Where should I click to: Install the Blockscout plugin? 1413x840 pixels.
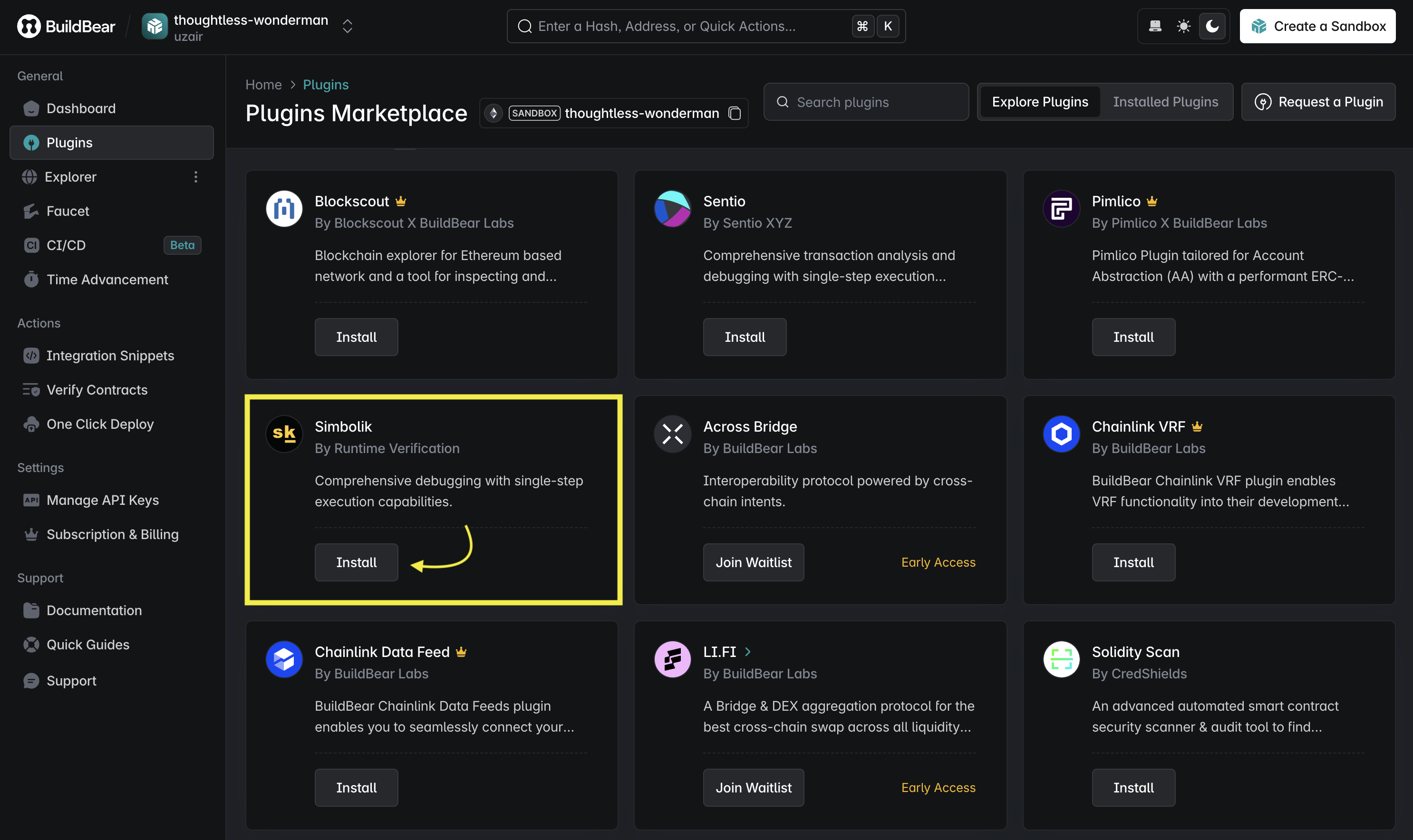[x=356, y=337]
